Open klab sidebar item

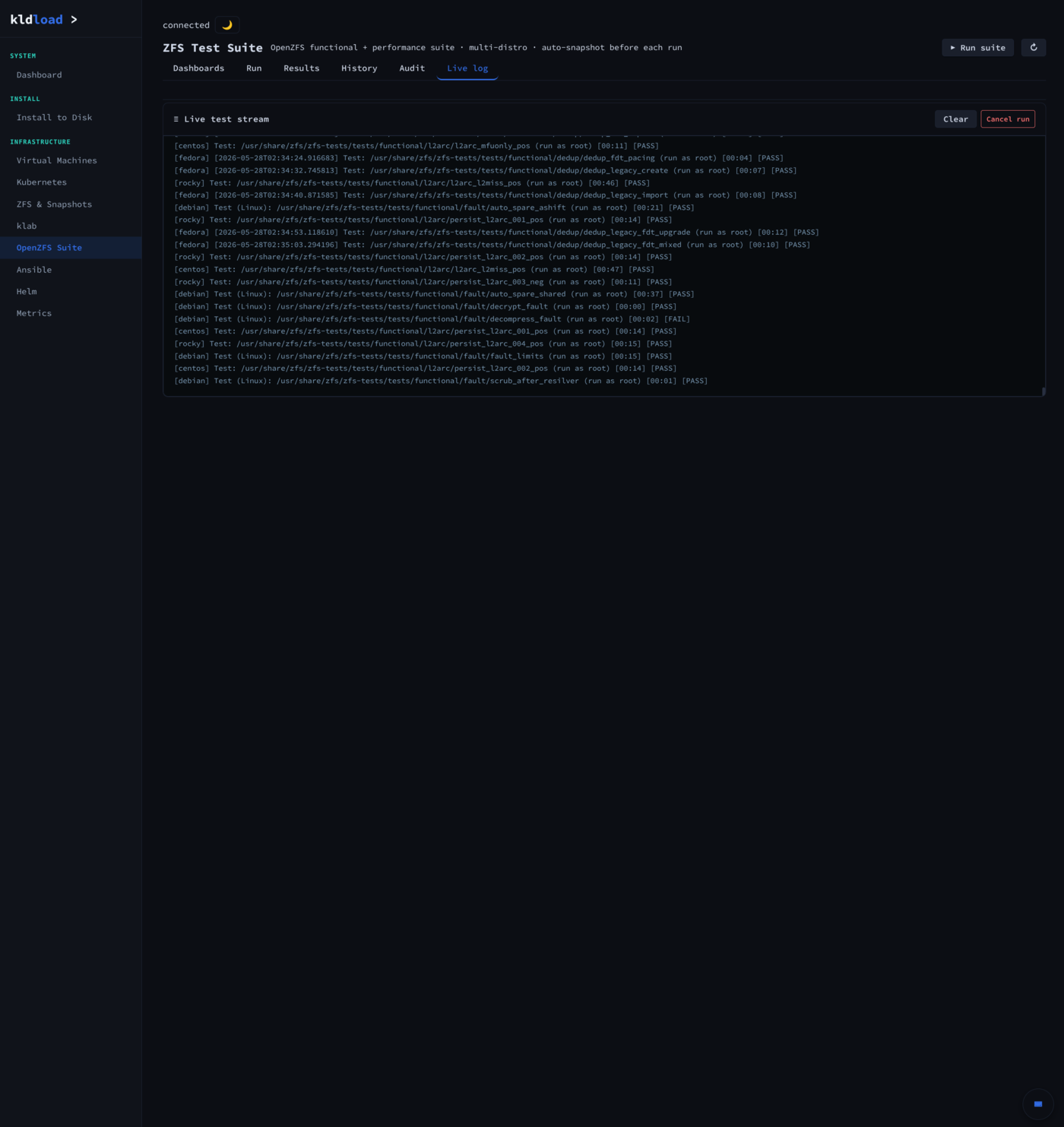(x=71, y=226)
